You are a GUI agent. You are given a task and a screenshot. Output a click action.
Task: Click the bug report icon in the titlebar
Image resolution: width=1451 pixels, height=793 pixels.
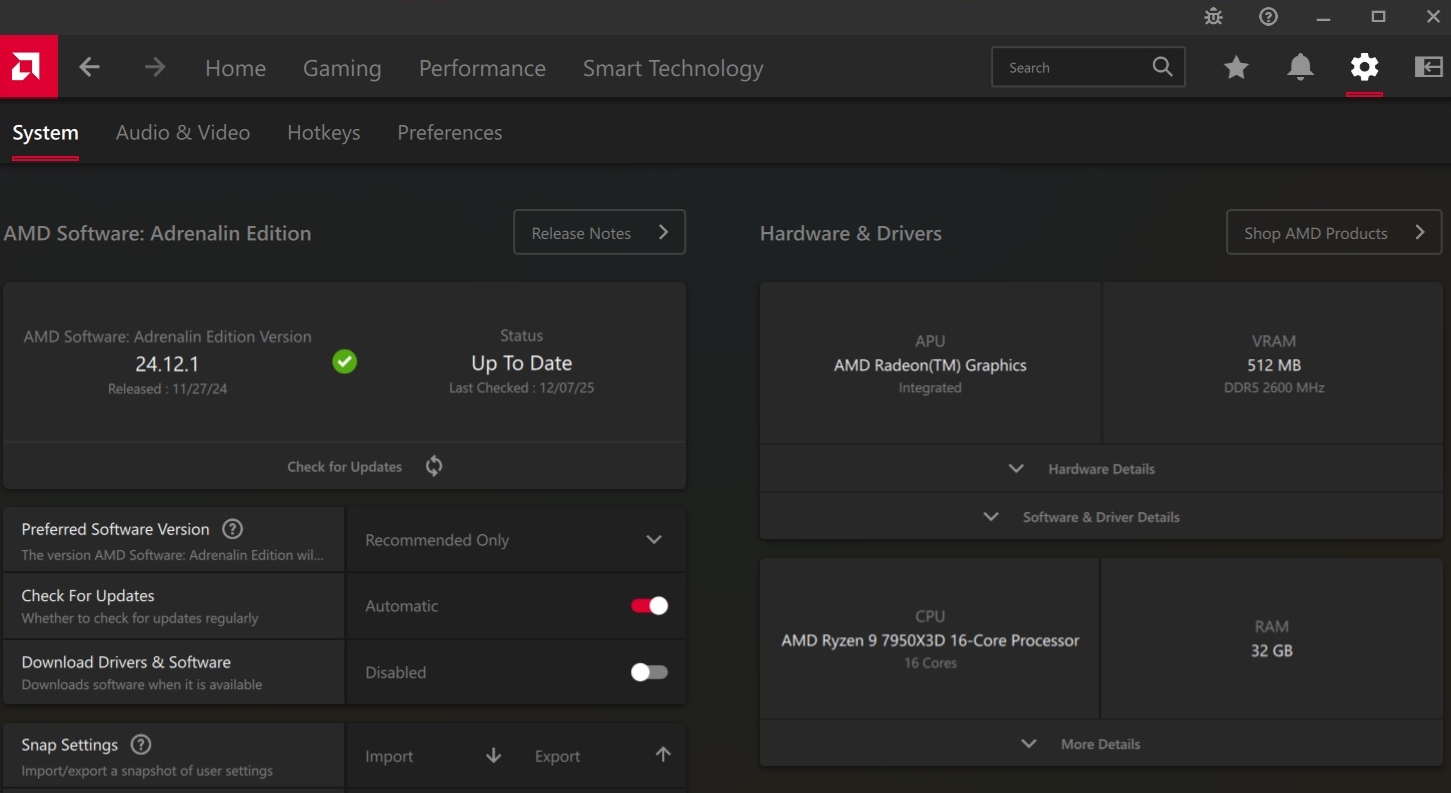tap(1213, 16)
